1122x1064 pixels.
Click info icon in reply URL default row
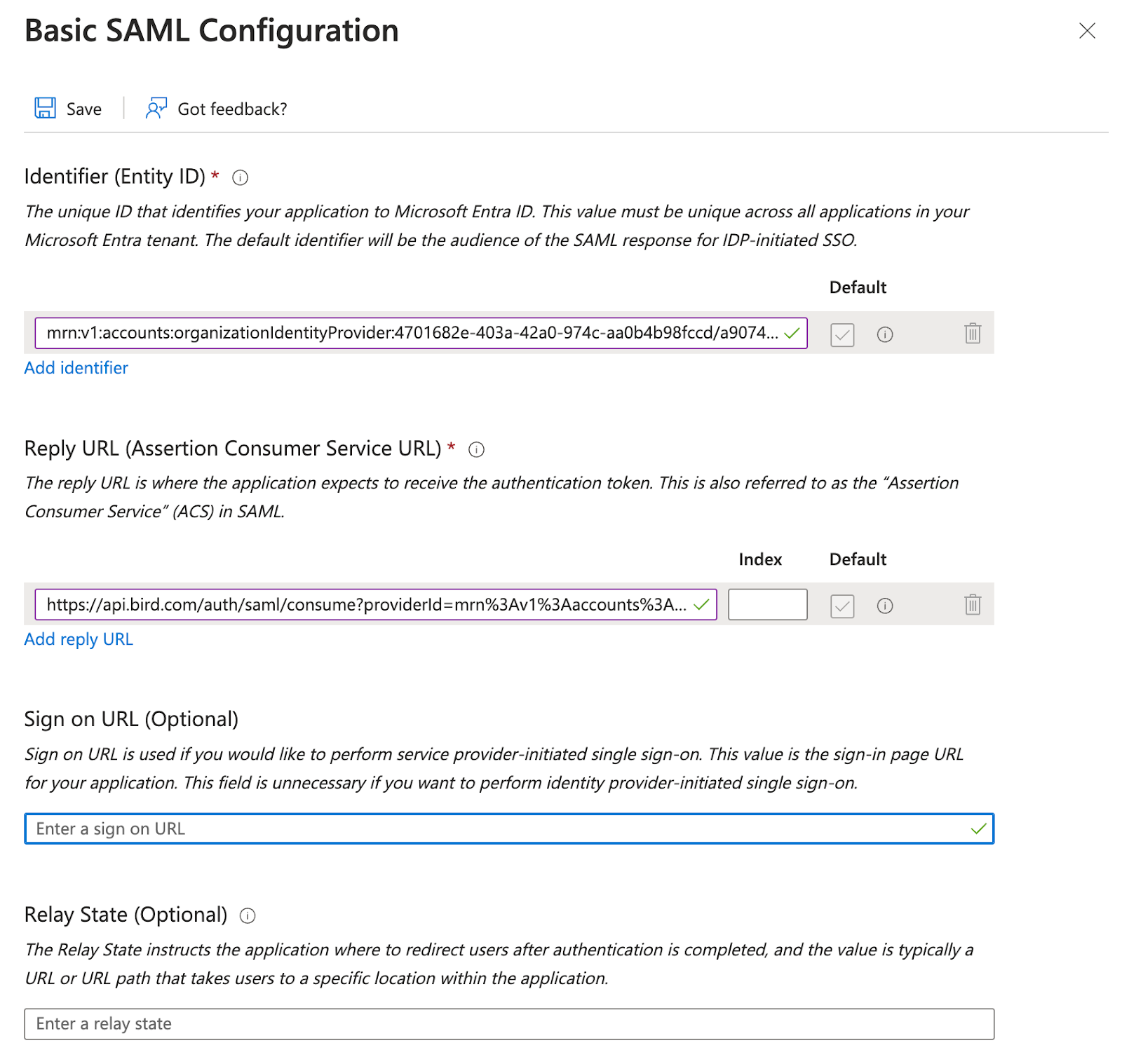click(x=884, y=606)
